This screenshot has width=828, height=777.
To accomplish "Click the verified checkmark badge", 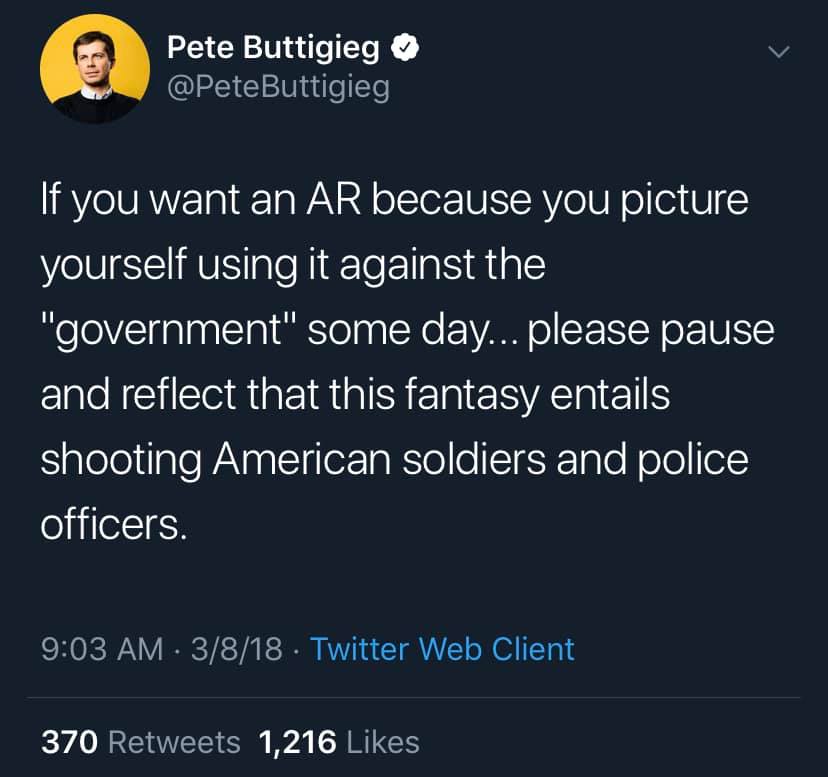I will pos(405,48).
